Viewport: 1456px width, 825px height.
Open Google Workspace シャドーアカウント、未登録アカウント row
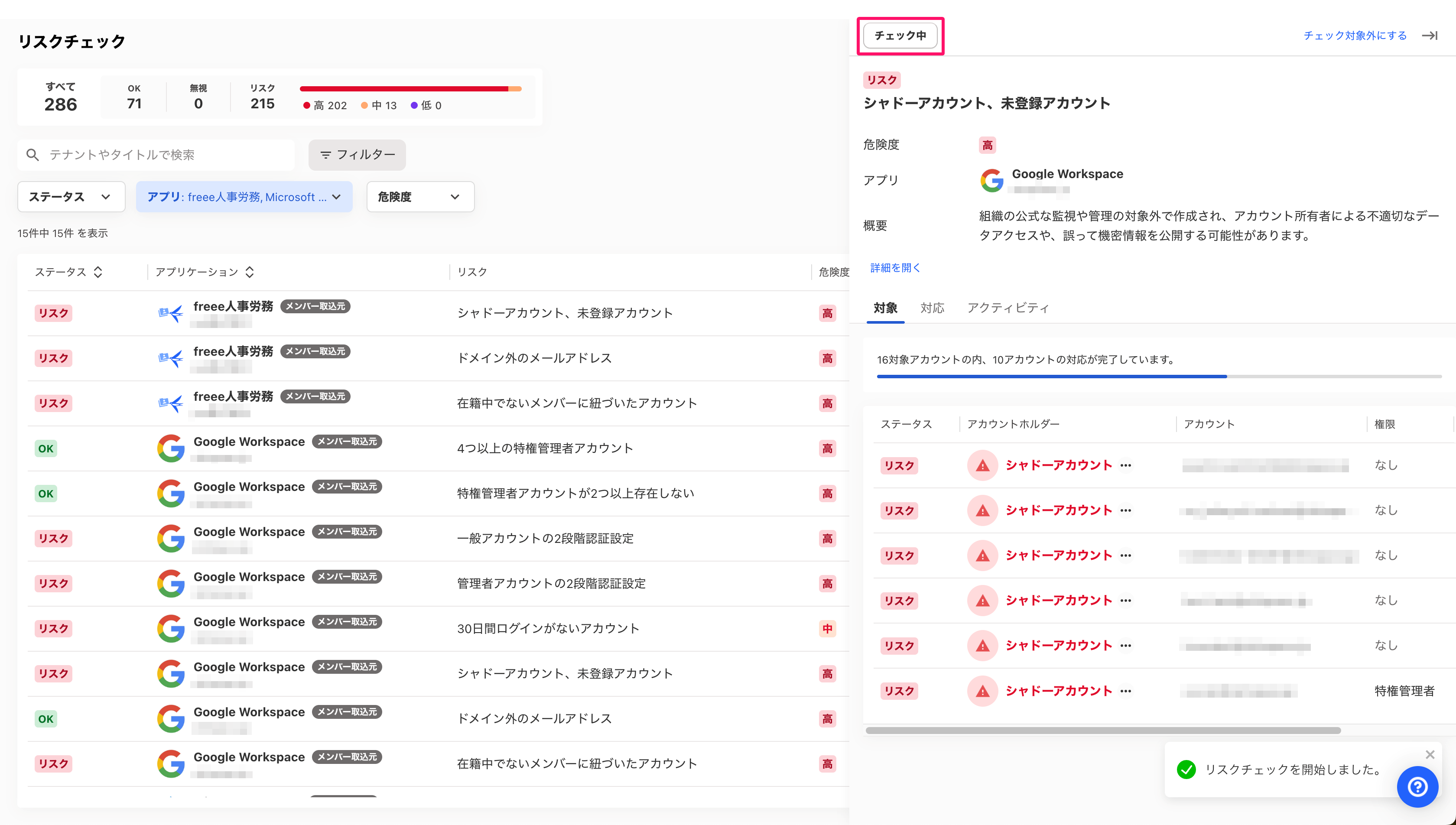(x=438, y=674)
